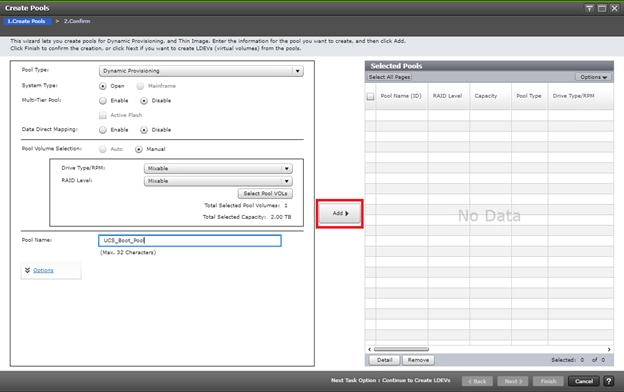Open Selected Pools Options menu
Viewport: 624px width, 392px height.
click(593, 77)
